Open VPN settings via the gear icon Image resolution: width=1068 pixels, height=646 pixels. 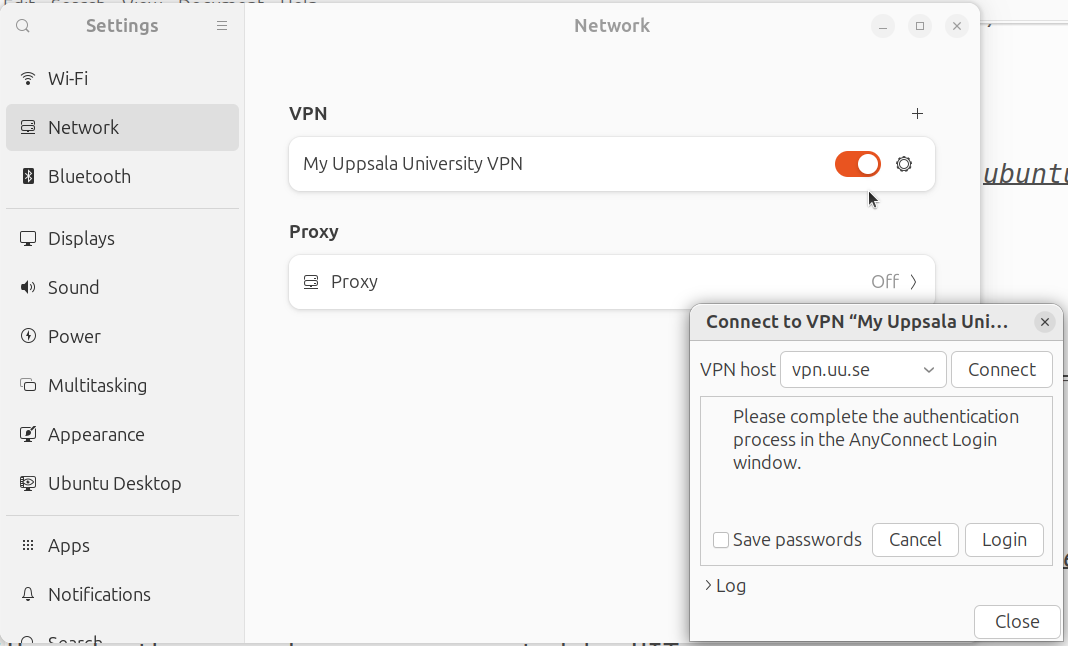pos(904,163)
